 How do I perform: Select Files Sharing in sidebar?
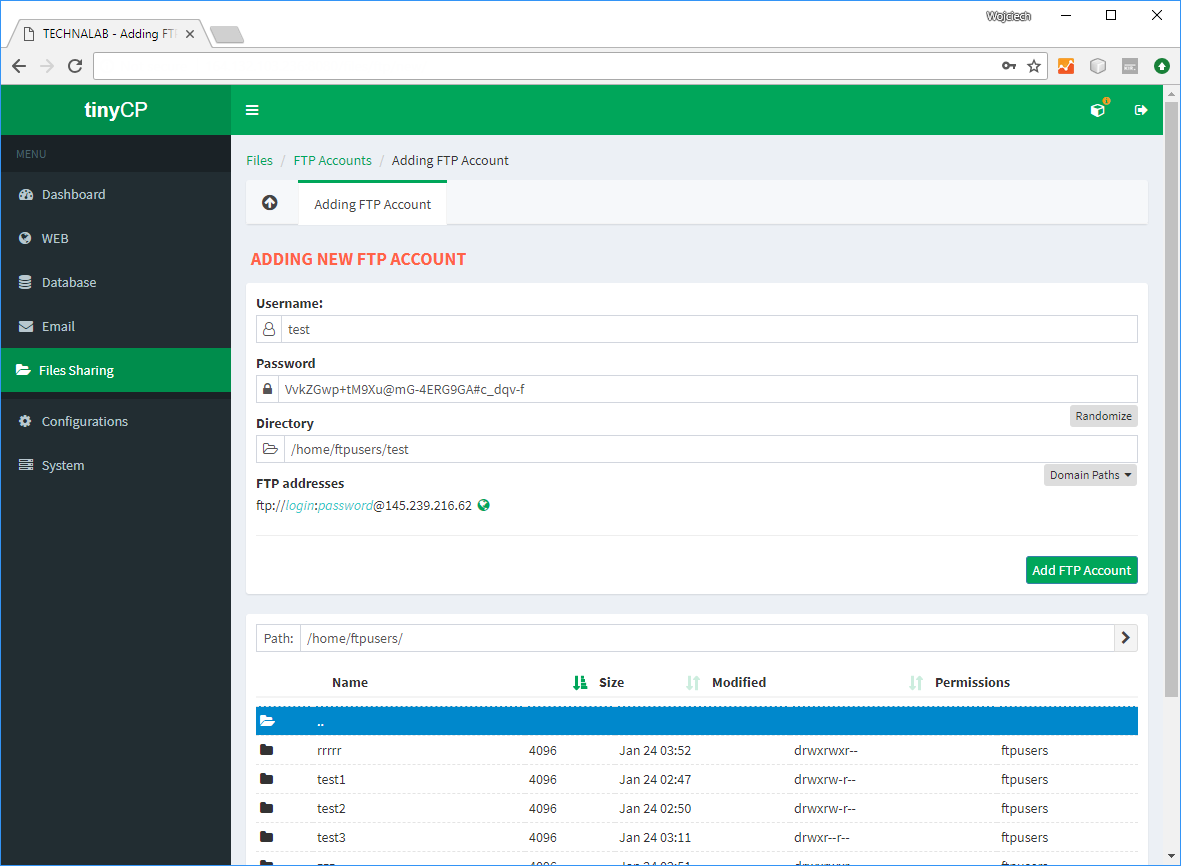coord(116,370)
